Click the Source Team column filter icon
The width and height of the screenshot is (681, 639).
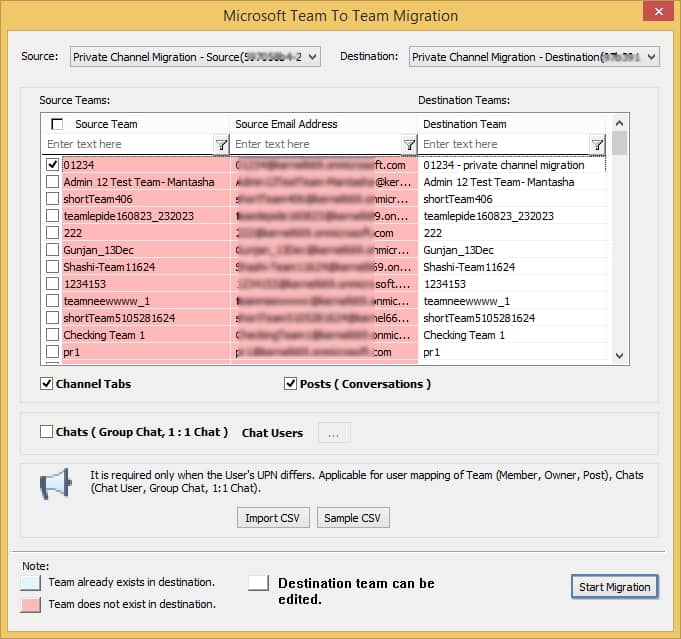pos(221,145)
